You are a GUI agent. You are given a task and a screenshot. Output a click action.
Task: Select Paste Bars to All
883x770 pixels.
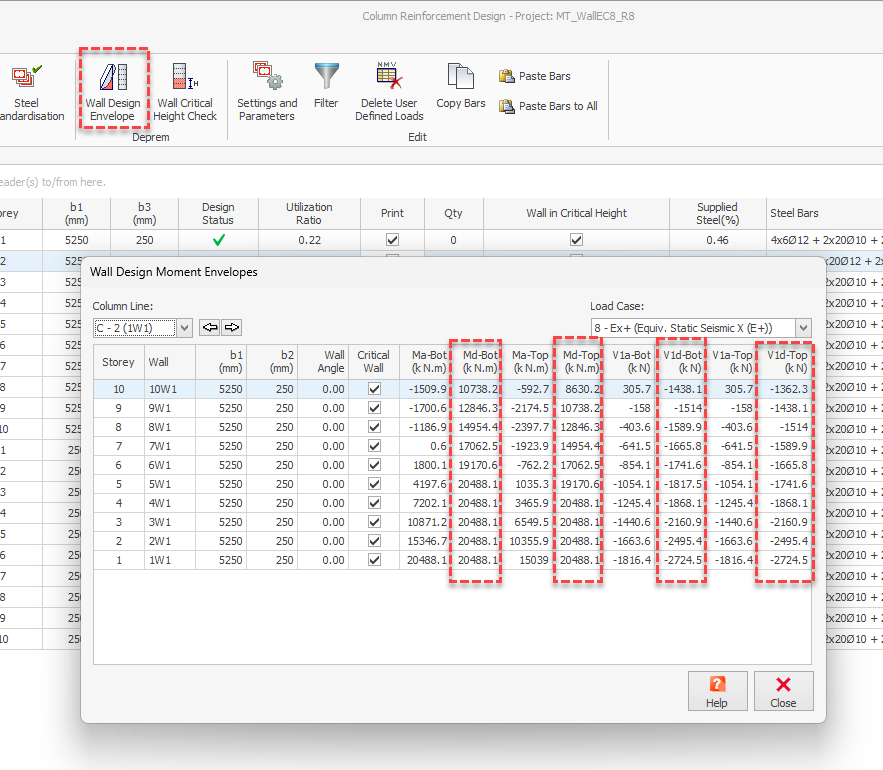click(548, 106)
